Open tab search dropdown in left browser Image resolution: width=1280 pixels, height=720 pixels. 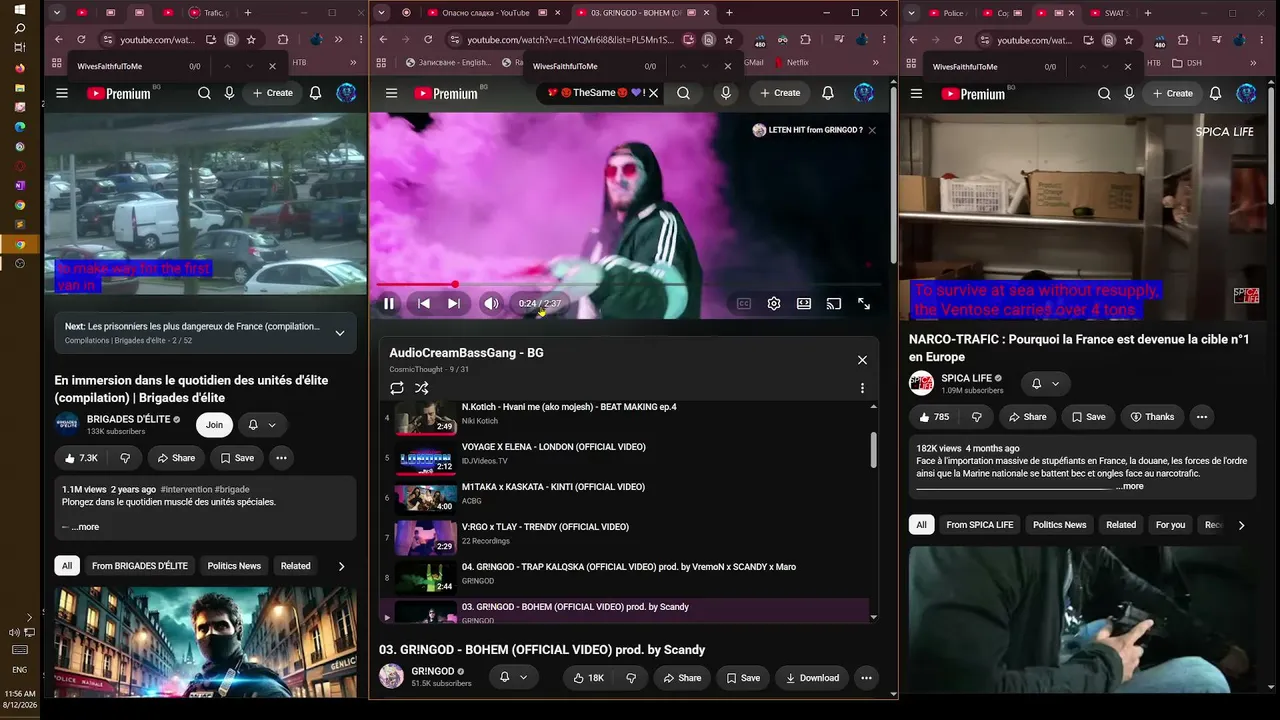click(x=57, y=13)
